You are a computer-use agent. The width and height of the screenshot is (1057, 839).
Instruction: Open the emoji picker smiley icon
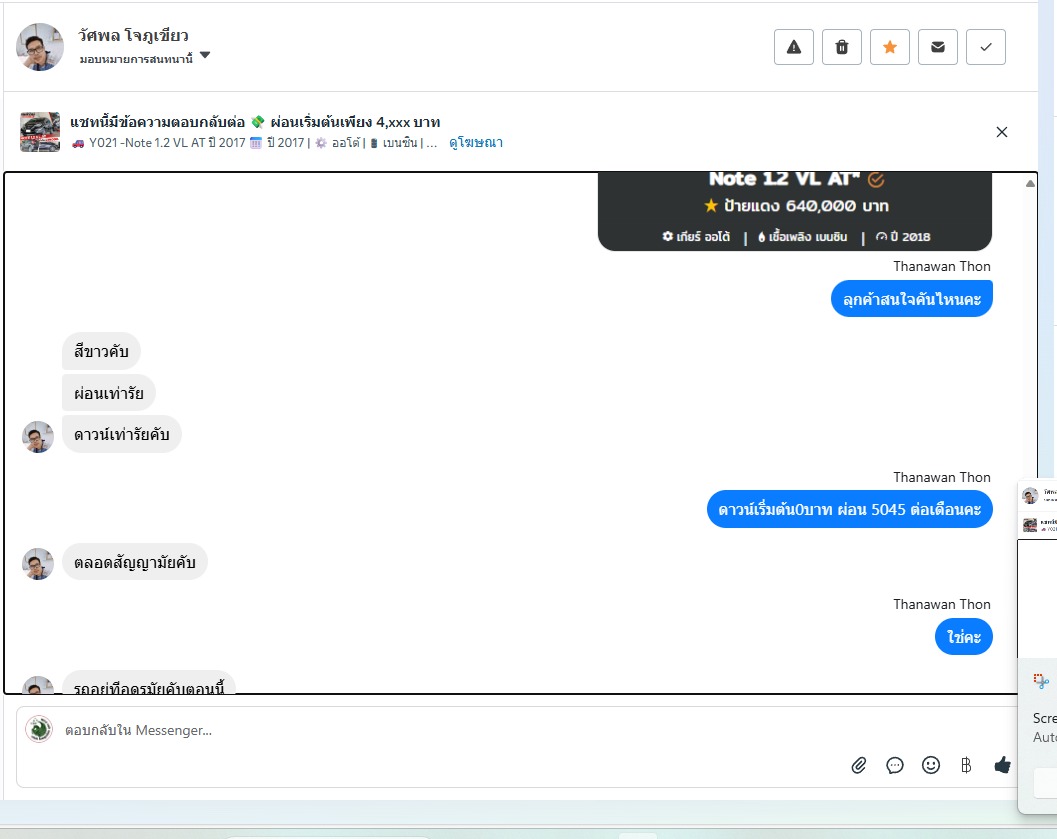pos(931,765)
